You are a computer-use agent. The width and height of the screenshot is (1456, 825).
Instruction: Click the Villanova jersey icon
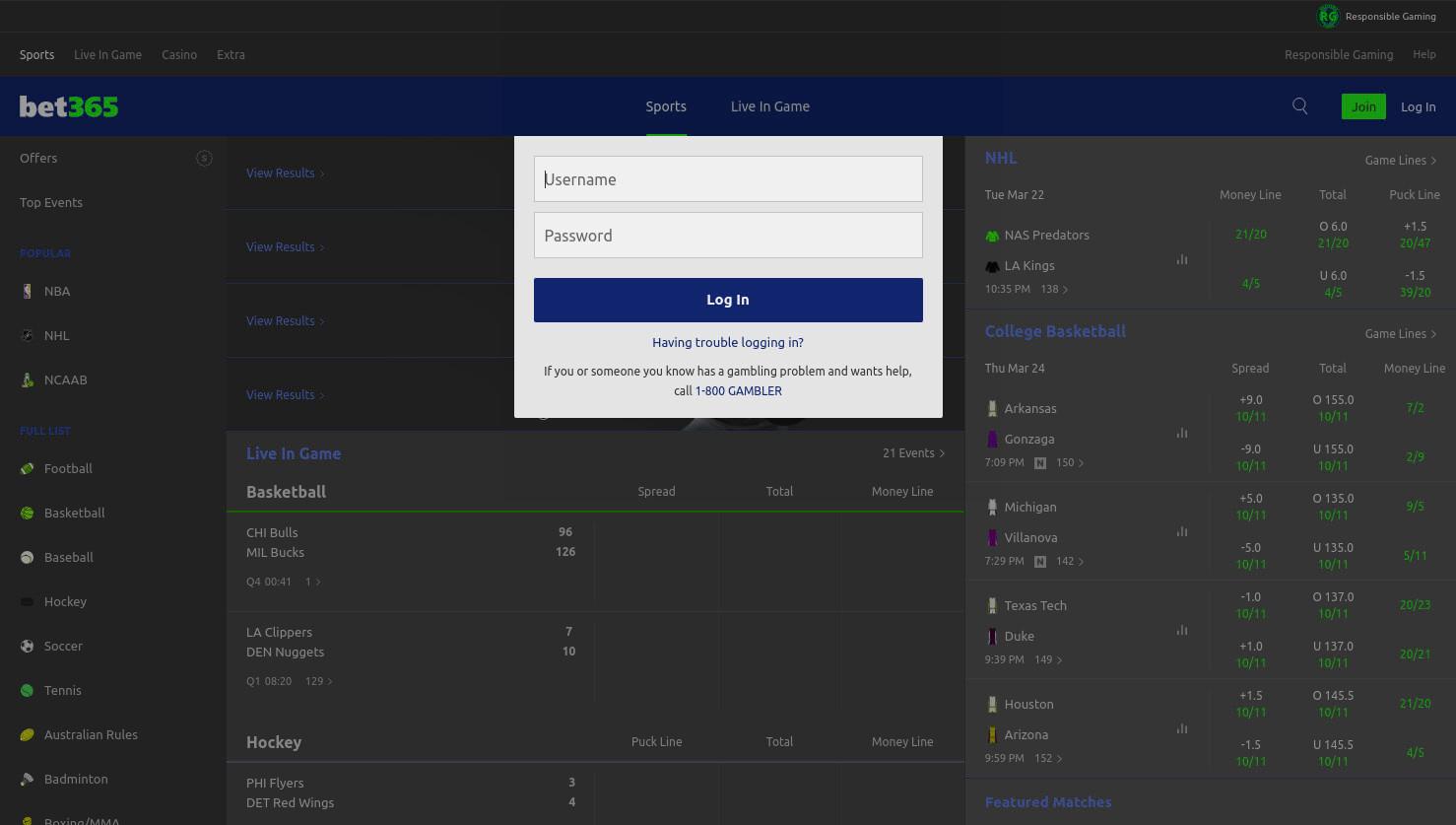coord(992,537)
